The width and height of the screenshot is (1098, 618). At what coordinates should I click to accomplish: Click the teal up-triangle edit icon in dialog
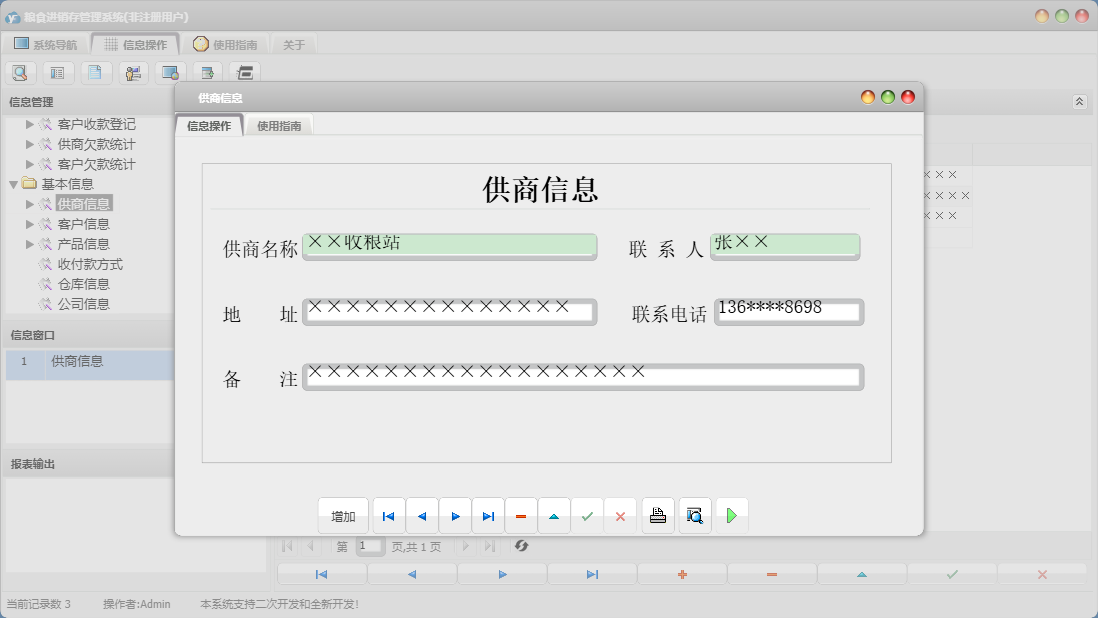[x=554, y=516]
